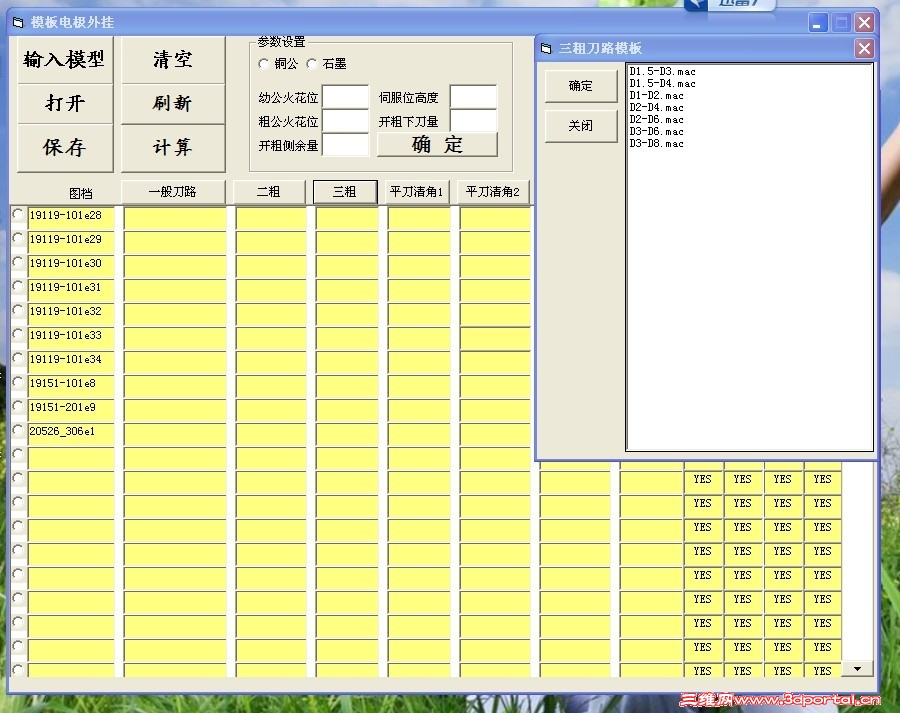Image resolution: width=900 pixels, height=713 pixels.
Task: Click the 平刀清角2 column button
Action: point(492,192)
